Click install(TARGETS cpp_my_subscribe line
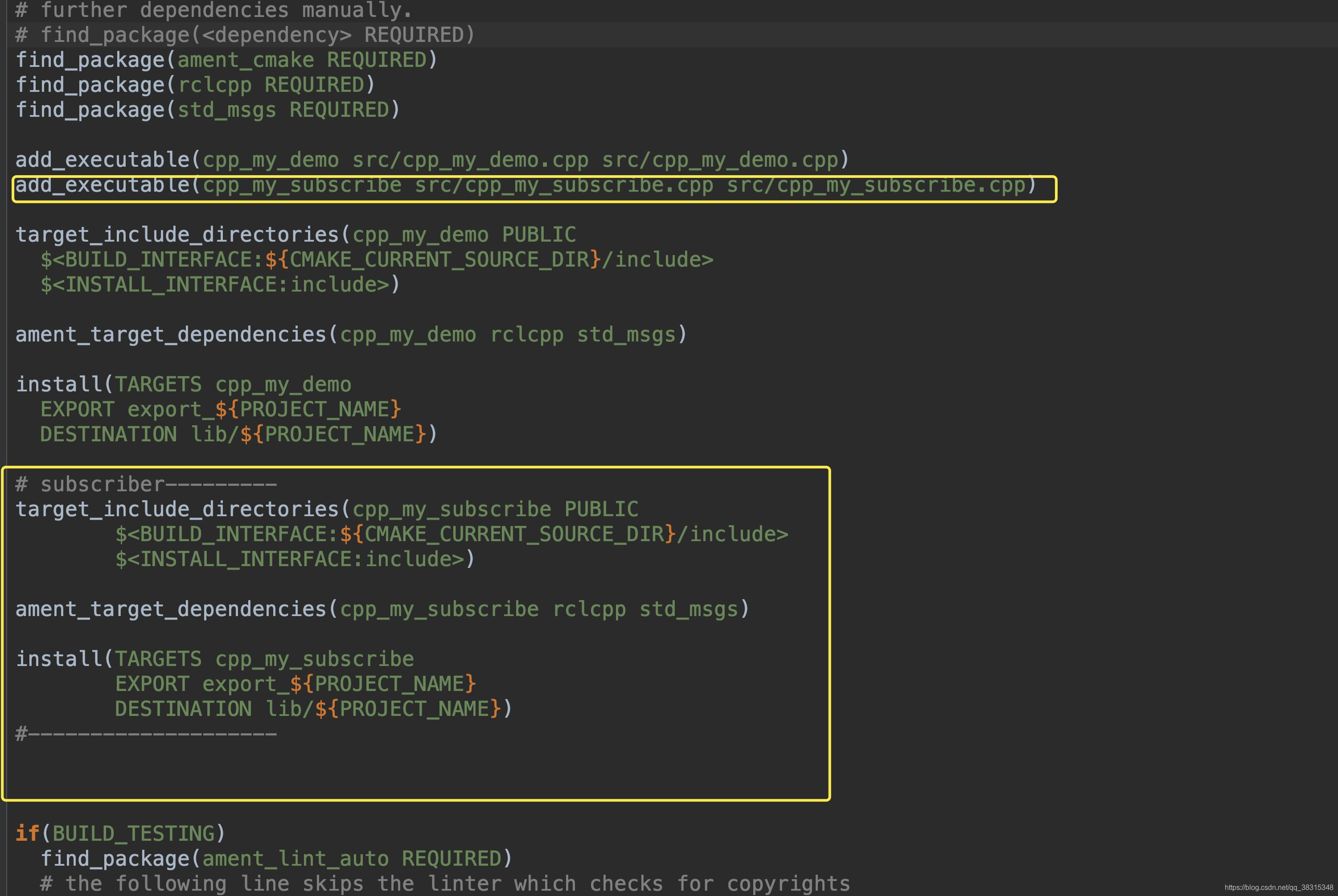 [x=215, y=659]
